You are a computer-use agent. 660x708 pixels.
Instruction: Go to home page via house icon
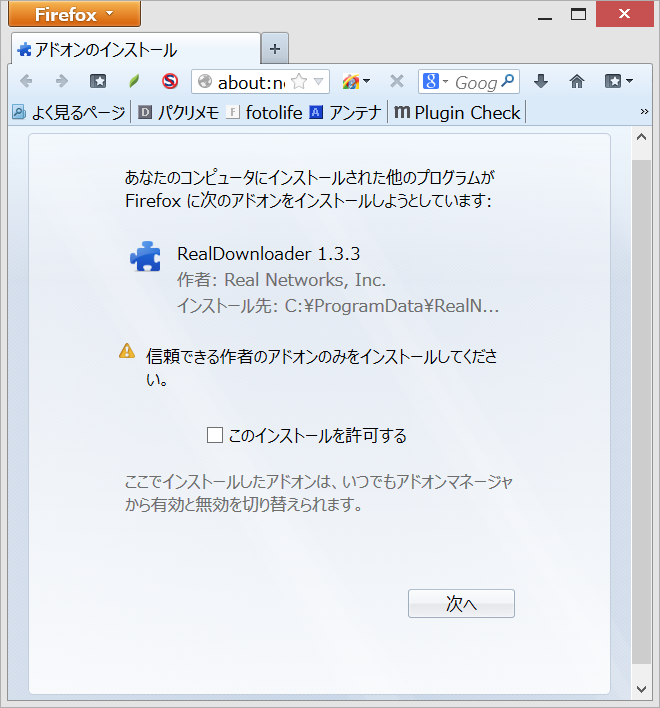(x=576, y=81)
